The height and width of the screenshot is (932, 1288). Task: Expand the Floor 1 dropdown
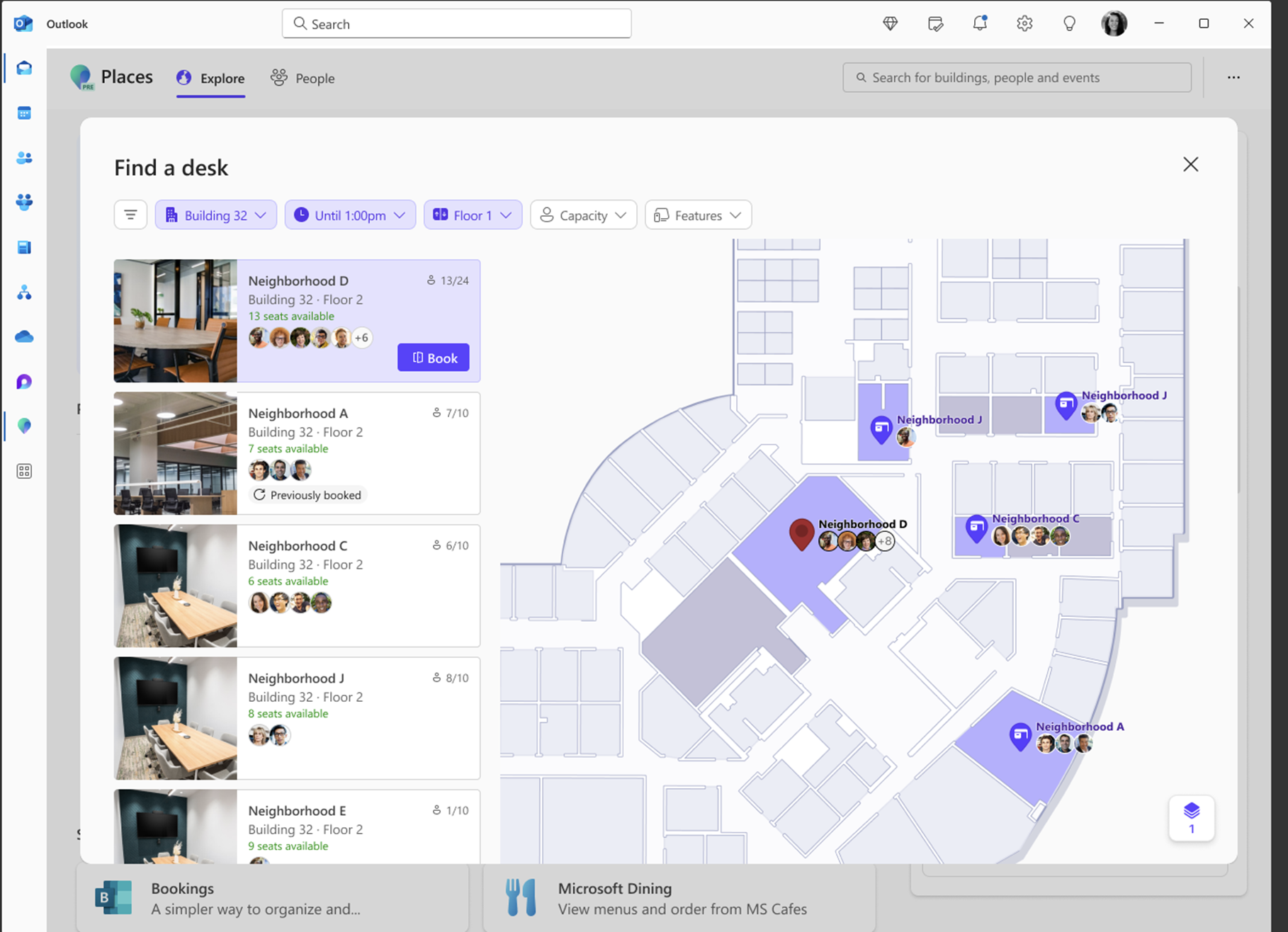(473, 215)
